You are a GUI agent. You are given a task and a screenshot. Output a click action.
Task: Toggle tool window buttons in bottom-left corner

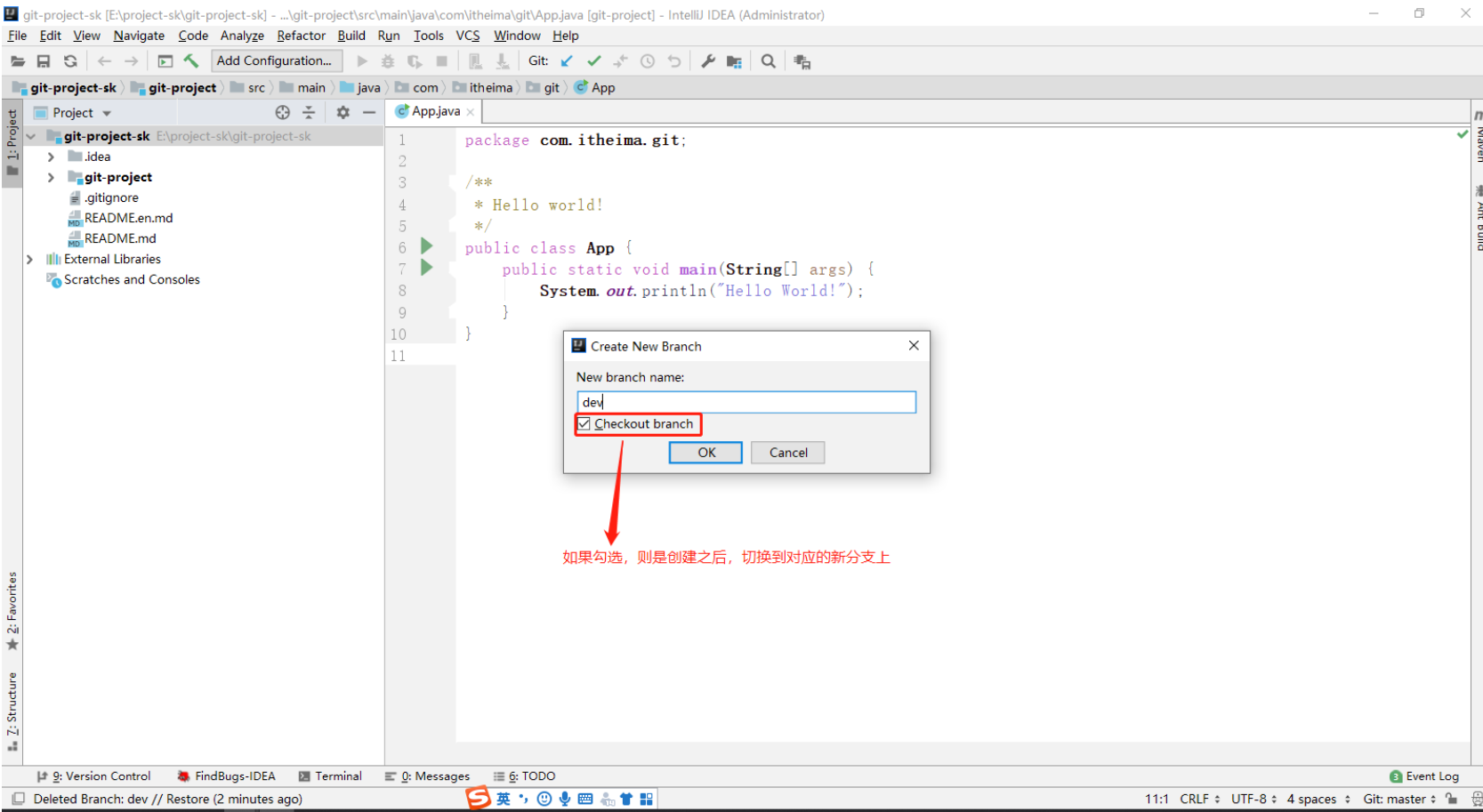(18, 799)
